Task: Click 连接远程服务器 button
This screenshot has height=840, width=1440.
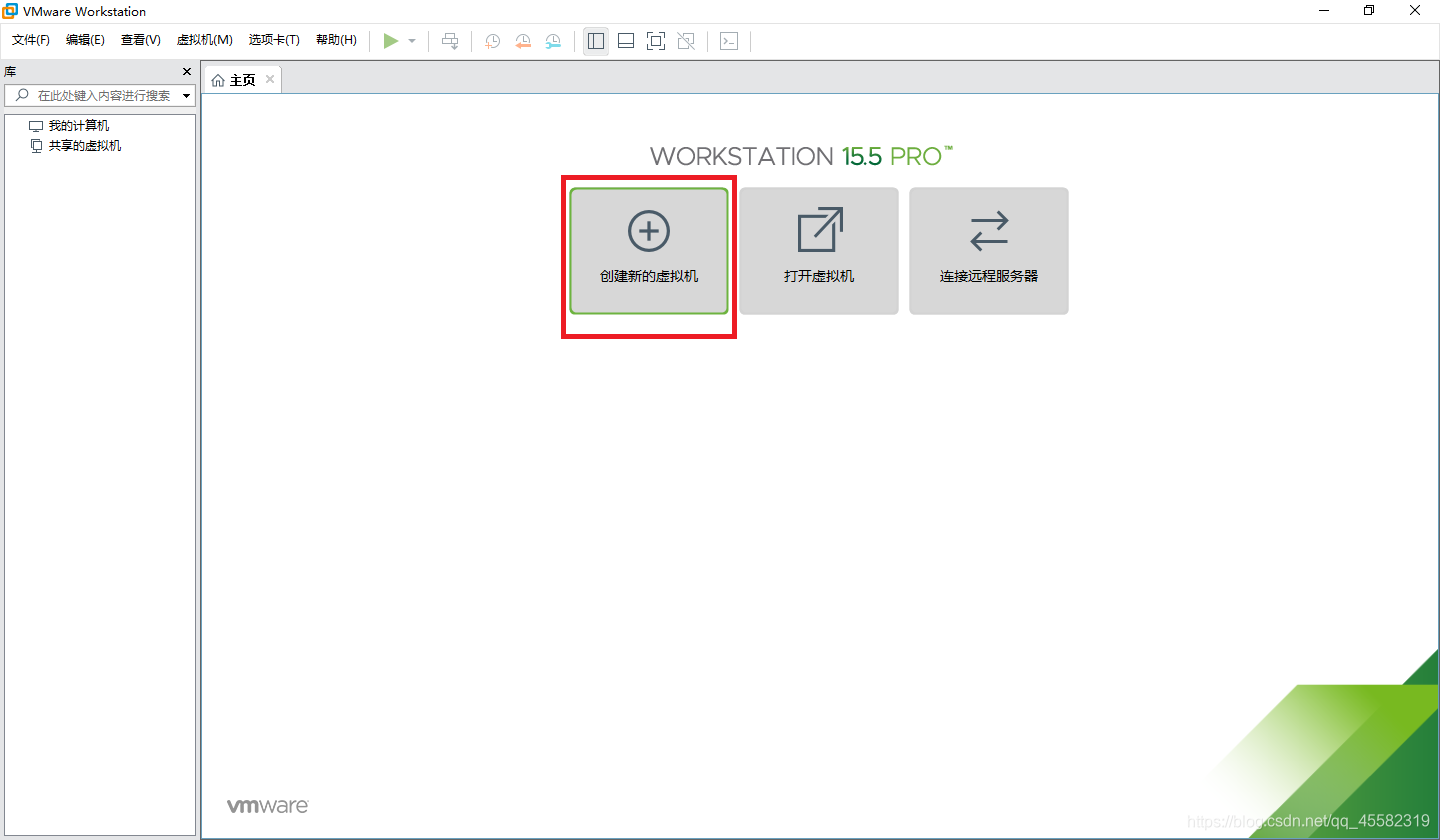Action: (x=989, y=251)
